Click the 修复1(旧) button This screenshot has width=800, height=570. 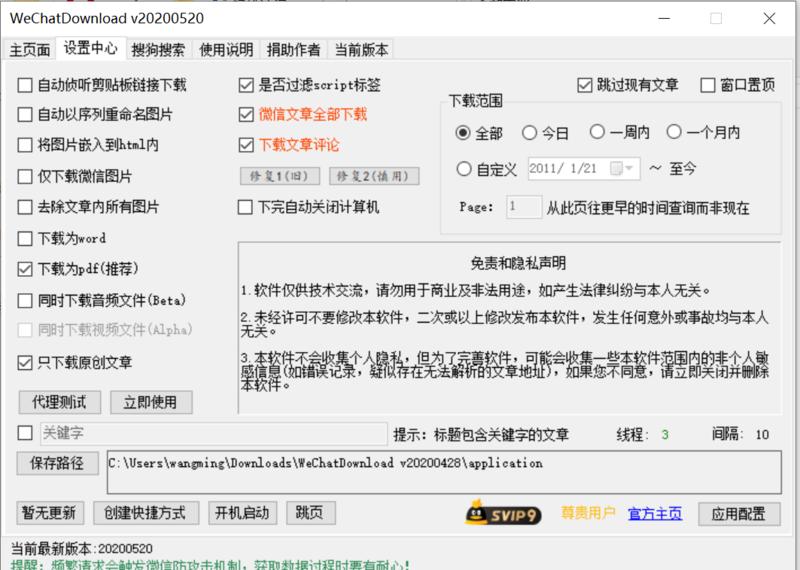(x=280, y=176)
